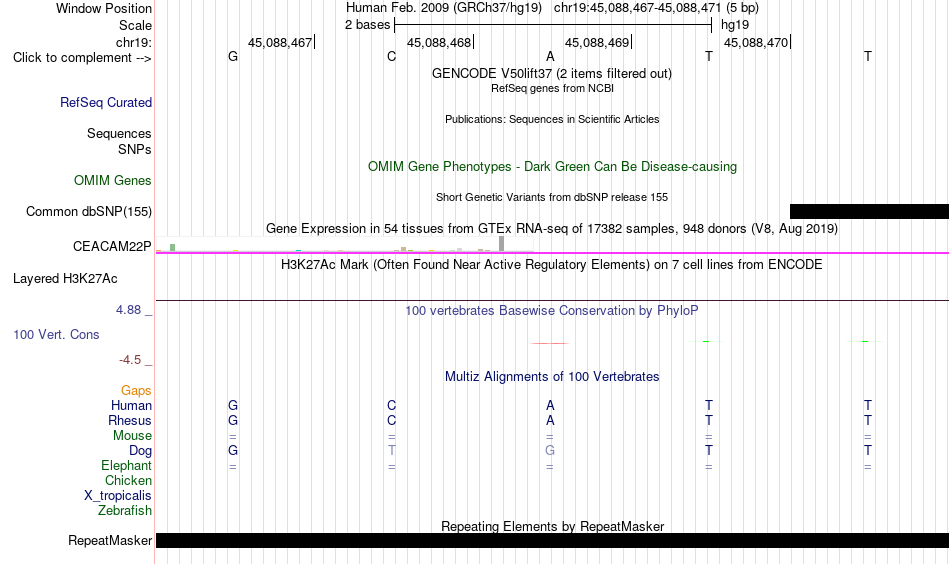This screenshot has height=564, width=950.
Task: Click the chr19: ruler label
Action: click(x=134, y=42)
